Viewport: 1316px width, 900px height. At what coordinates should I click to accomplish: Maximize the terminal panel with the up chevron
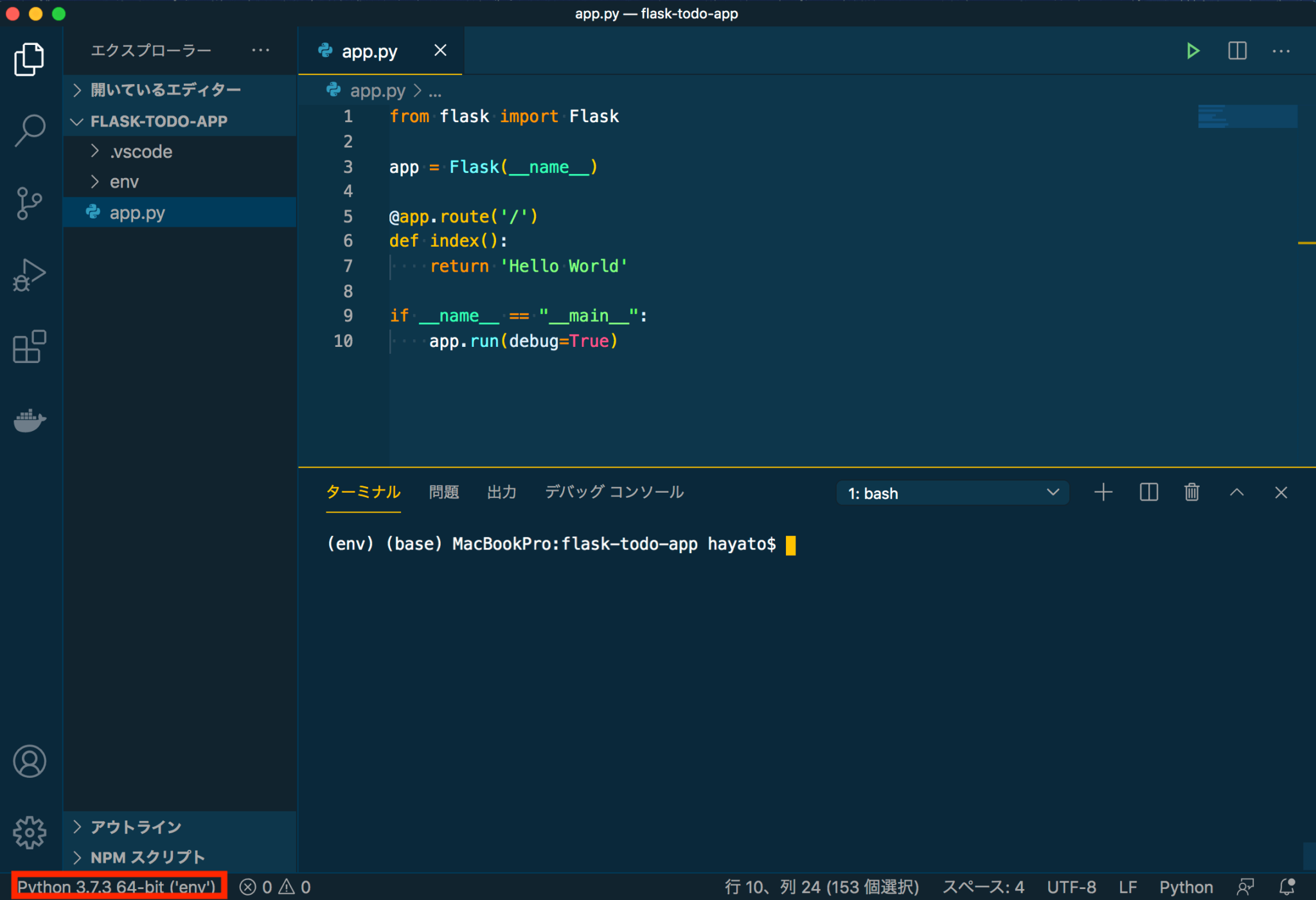(x=1236, y=493)
